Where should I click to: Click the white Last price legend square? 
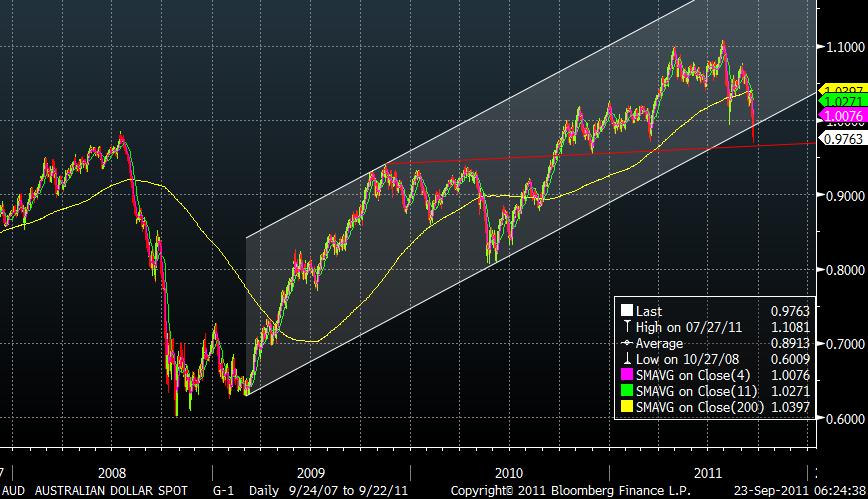coord(627,312)
